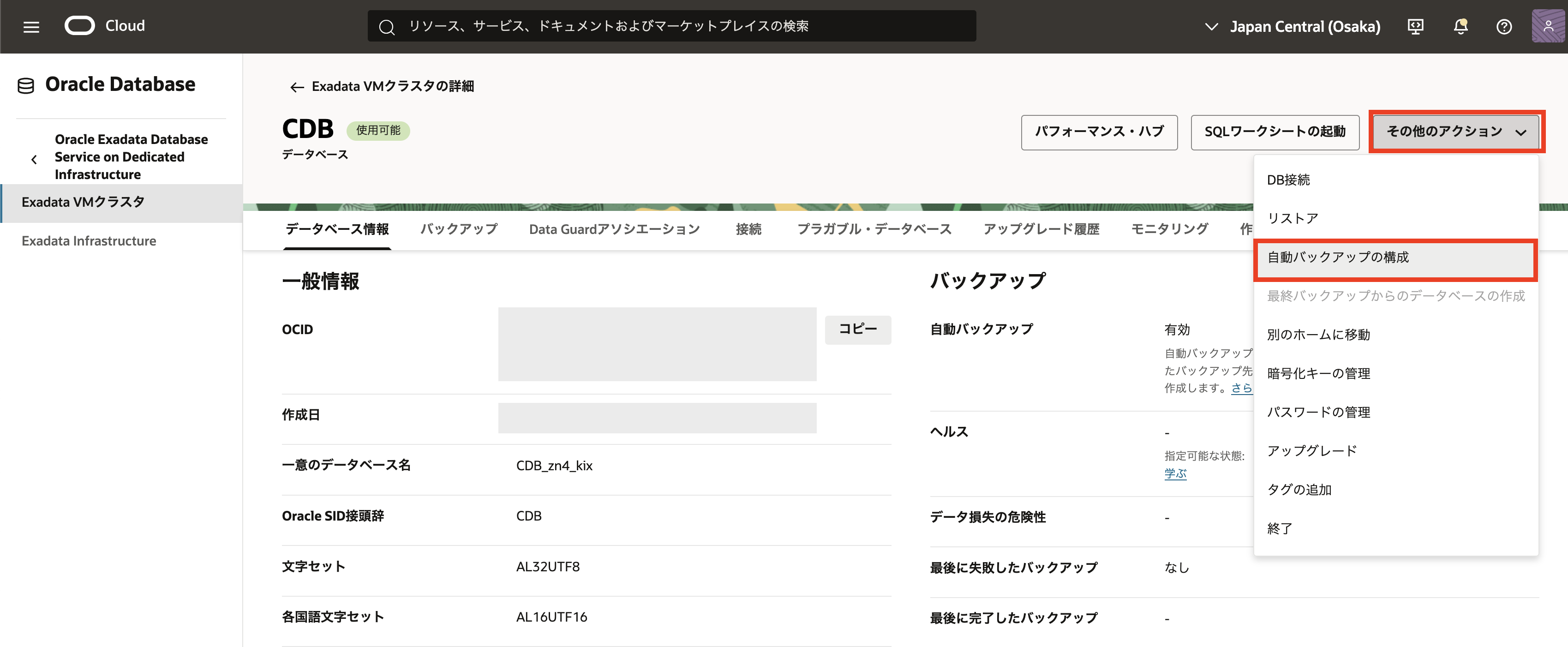Open the Cloud Shell developer tools icon
Viewport: 1568px width, 647px height.
[1415, 27]
